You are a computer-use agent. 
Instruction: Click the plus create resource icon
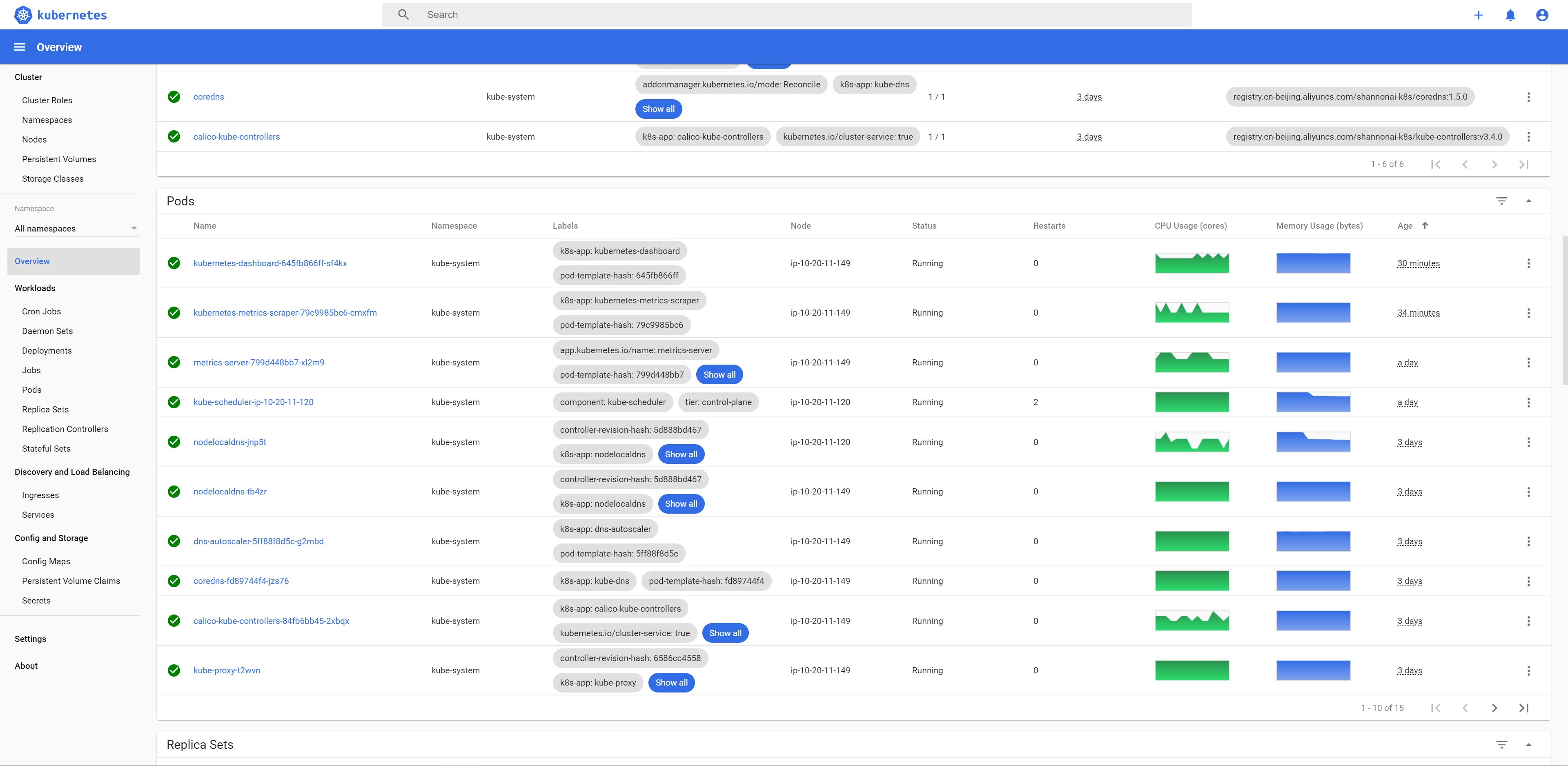1479,15
